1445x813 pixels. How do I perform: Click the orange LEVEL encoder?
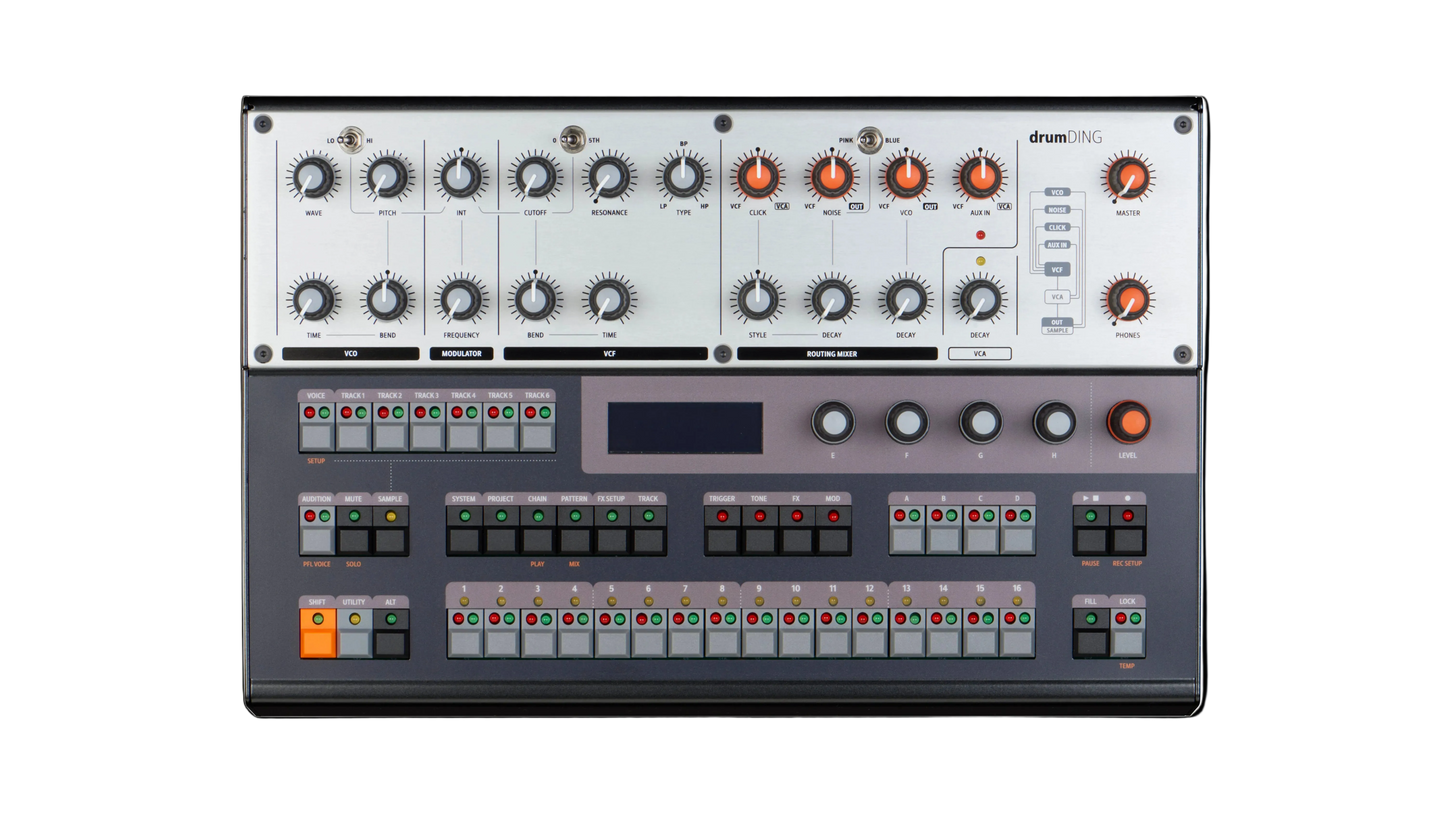click(1128, 422)
